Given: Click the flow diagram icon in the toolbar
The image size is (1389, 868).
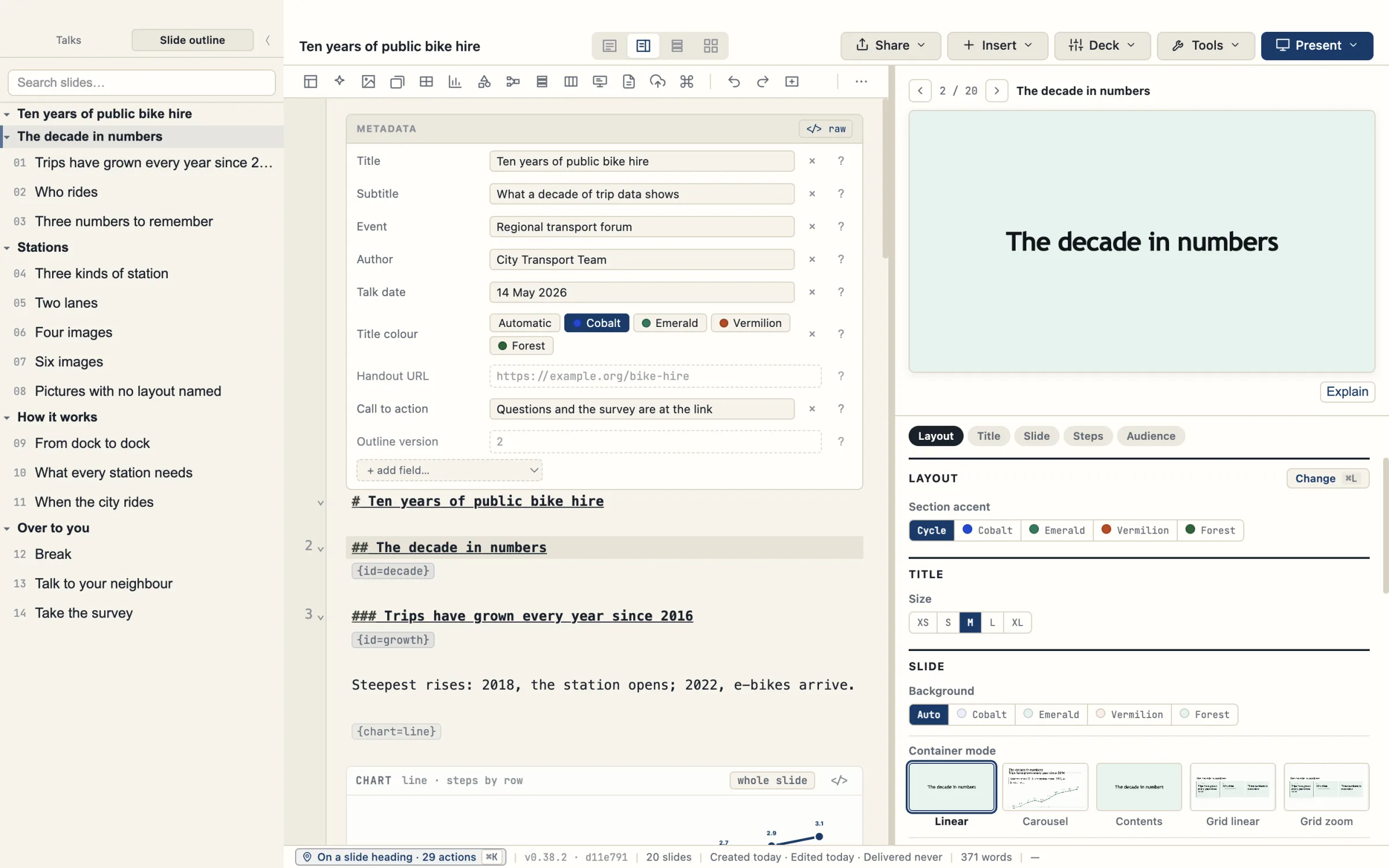Looking at the screenshot, I should click(x=513, y=82).
